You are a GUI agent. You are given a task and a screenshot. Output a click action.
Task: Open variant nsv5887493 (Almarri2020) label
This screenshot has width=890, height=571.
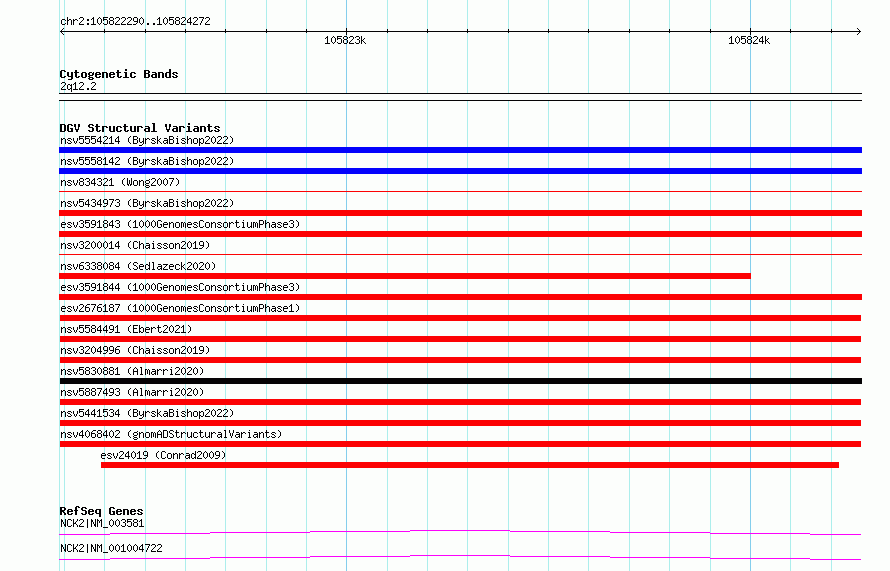tap(132, 392)
